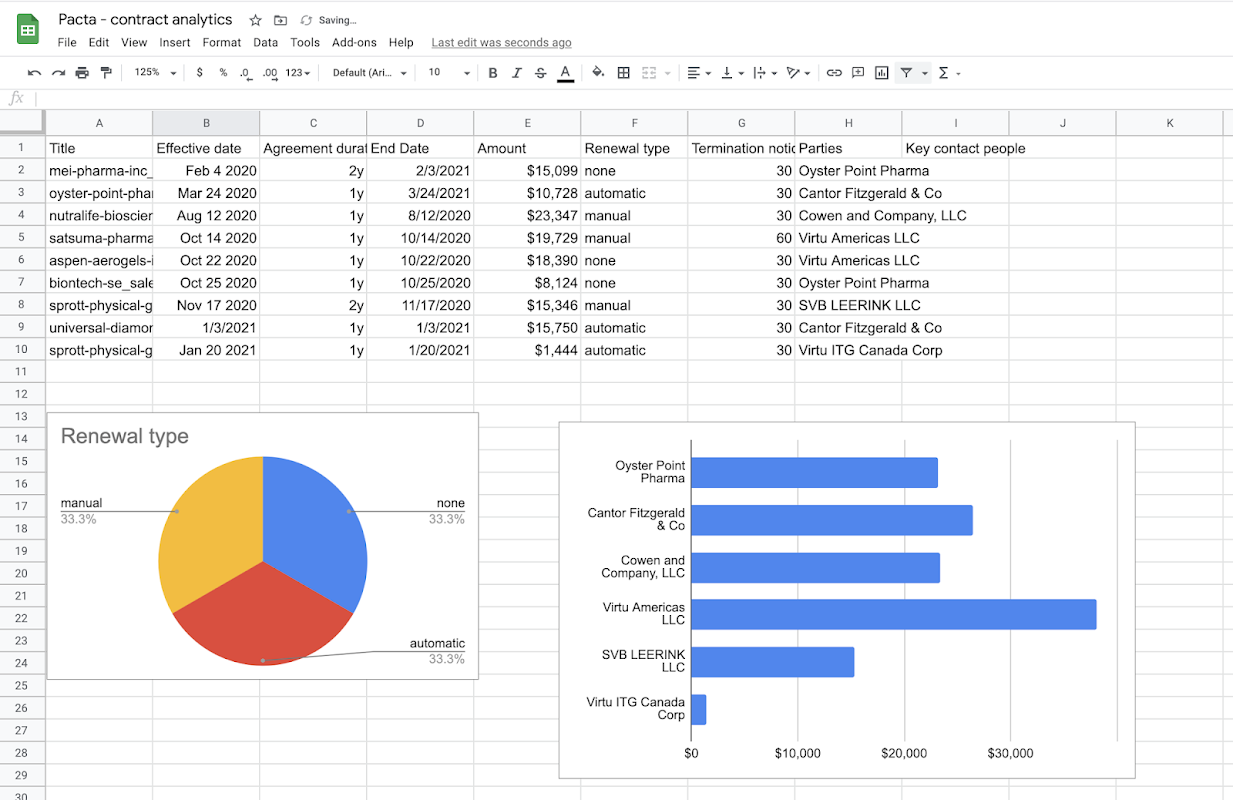The image size is (1233, 800).
Task: Open text wrapping dropdown
Action: 765,73
